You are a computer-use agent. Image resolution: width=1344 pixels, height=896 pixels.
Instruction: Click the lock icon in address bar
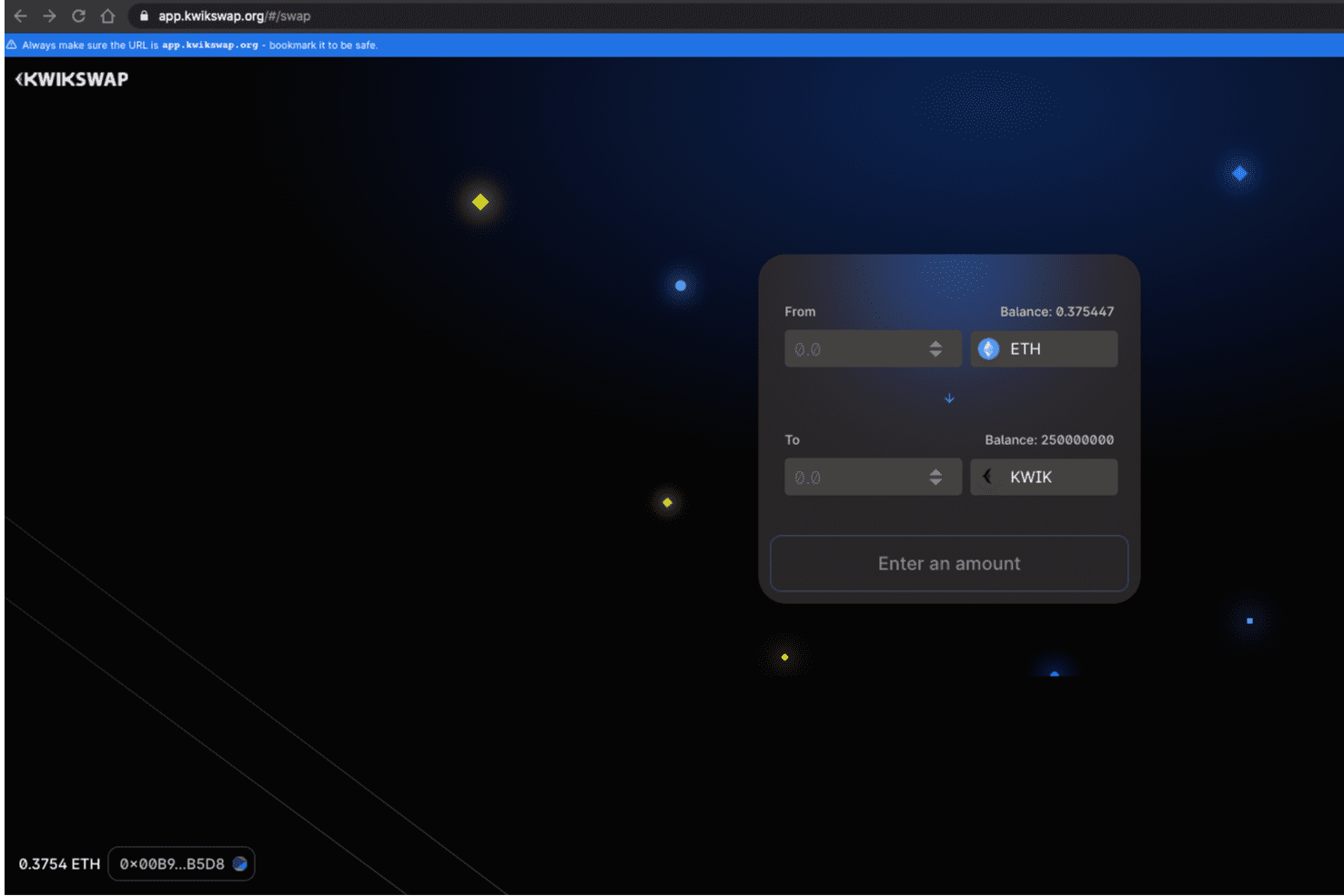pos(144,16)
